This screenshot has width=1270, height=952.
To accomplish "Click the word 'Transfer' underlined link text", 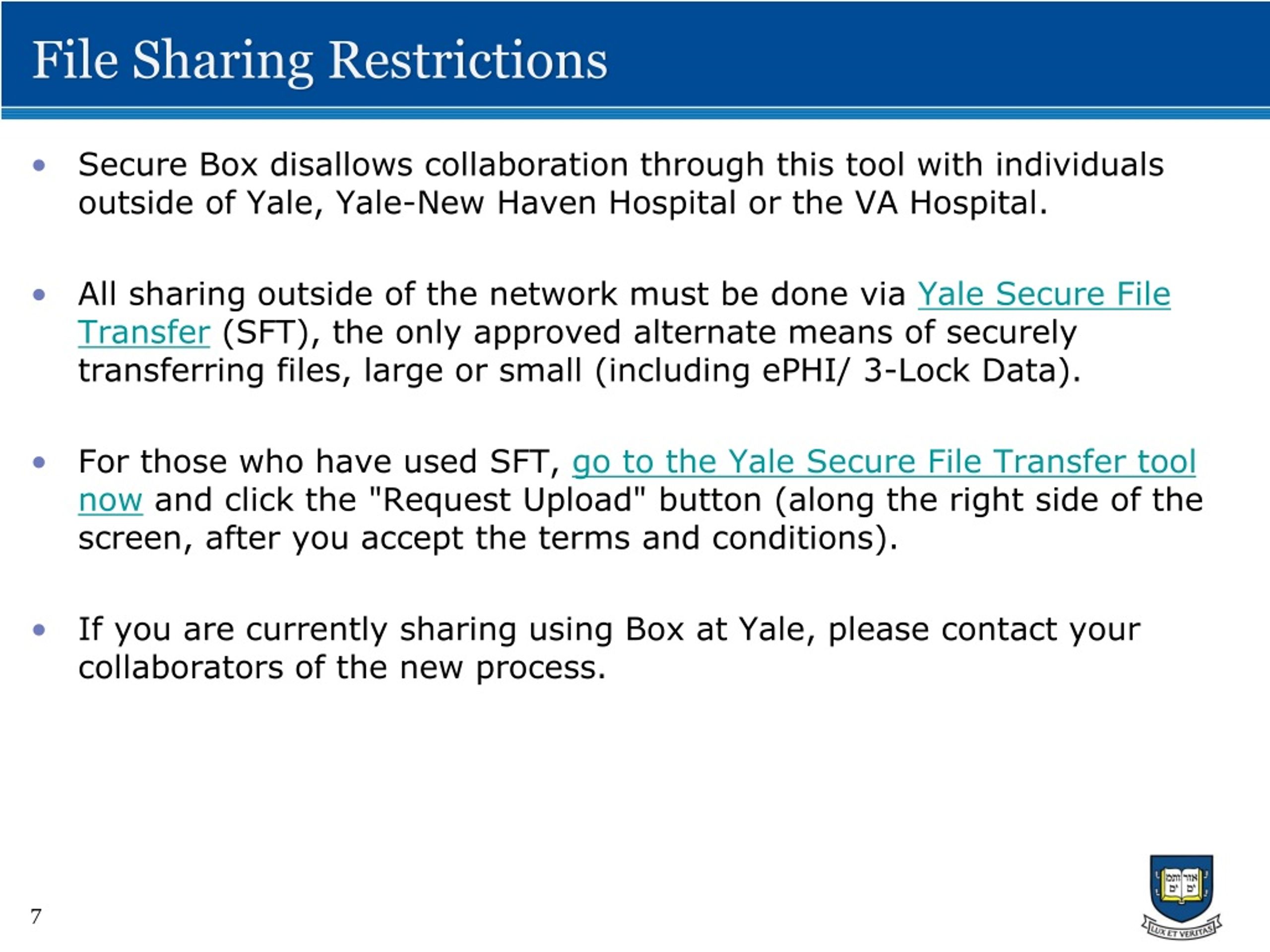I will [144, 332].
